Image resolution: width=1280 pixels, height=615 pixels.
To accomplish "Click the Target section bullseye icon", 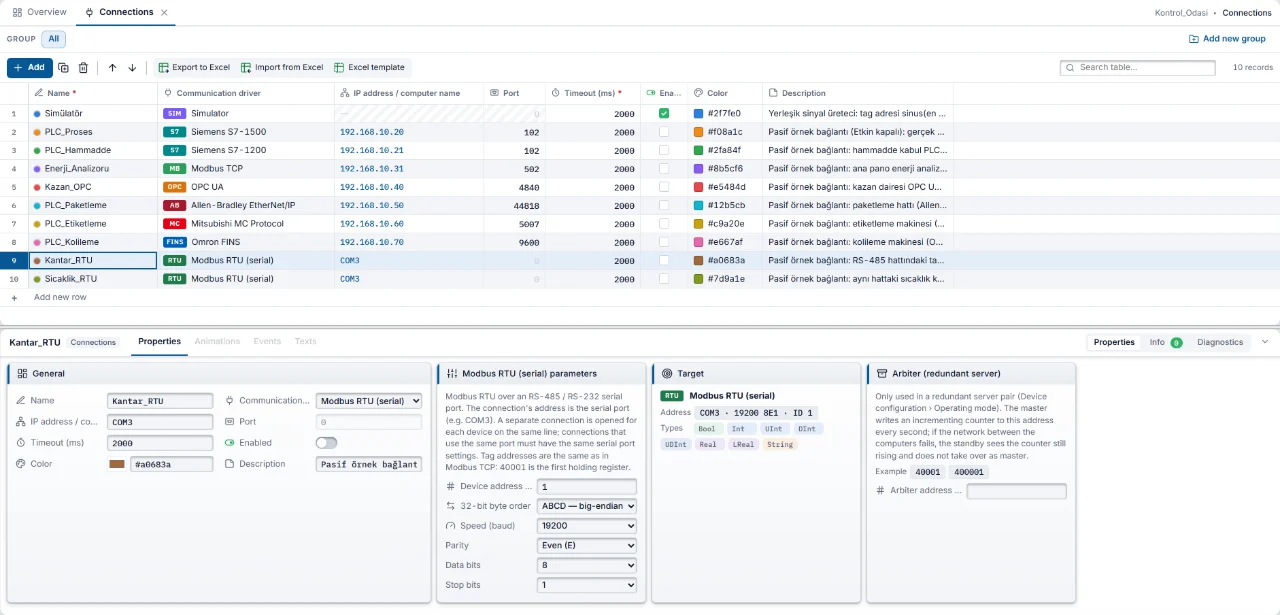I will click(667, 373).
